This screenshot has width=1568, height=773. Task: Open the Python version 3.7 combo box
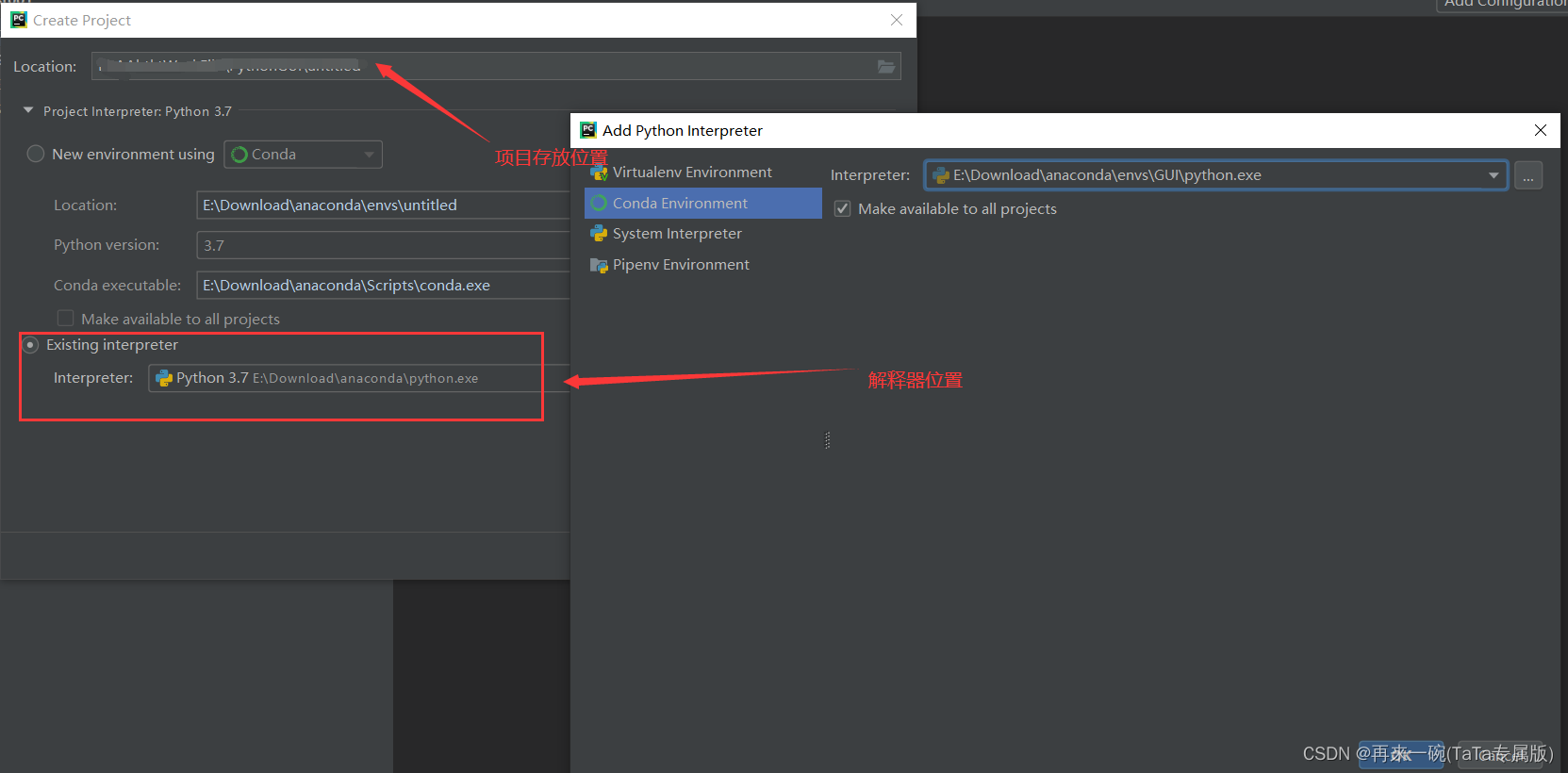coord(383,245)
